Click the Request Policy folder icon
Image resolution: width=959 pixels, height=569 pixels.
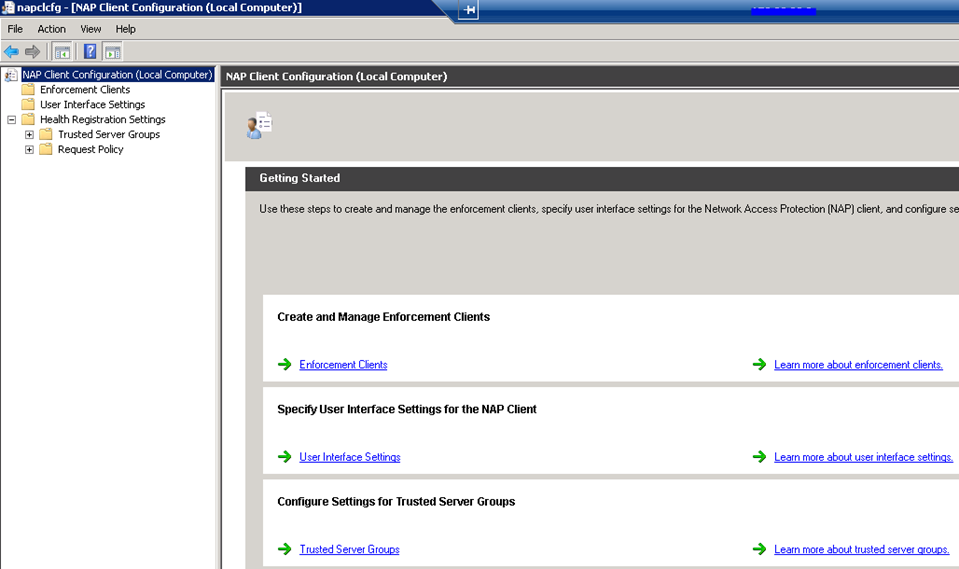pyautogui.click(x=46, y=149)
